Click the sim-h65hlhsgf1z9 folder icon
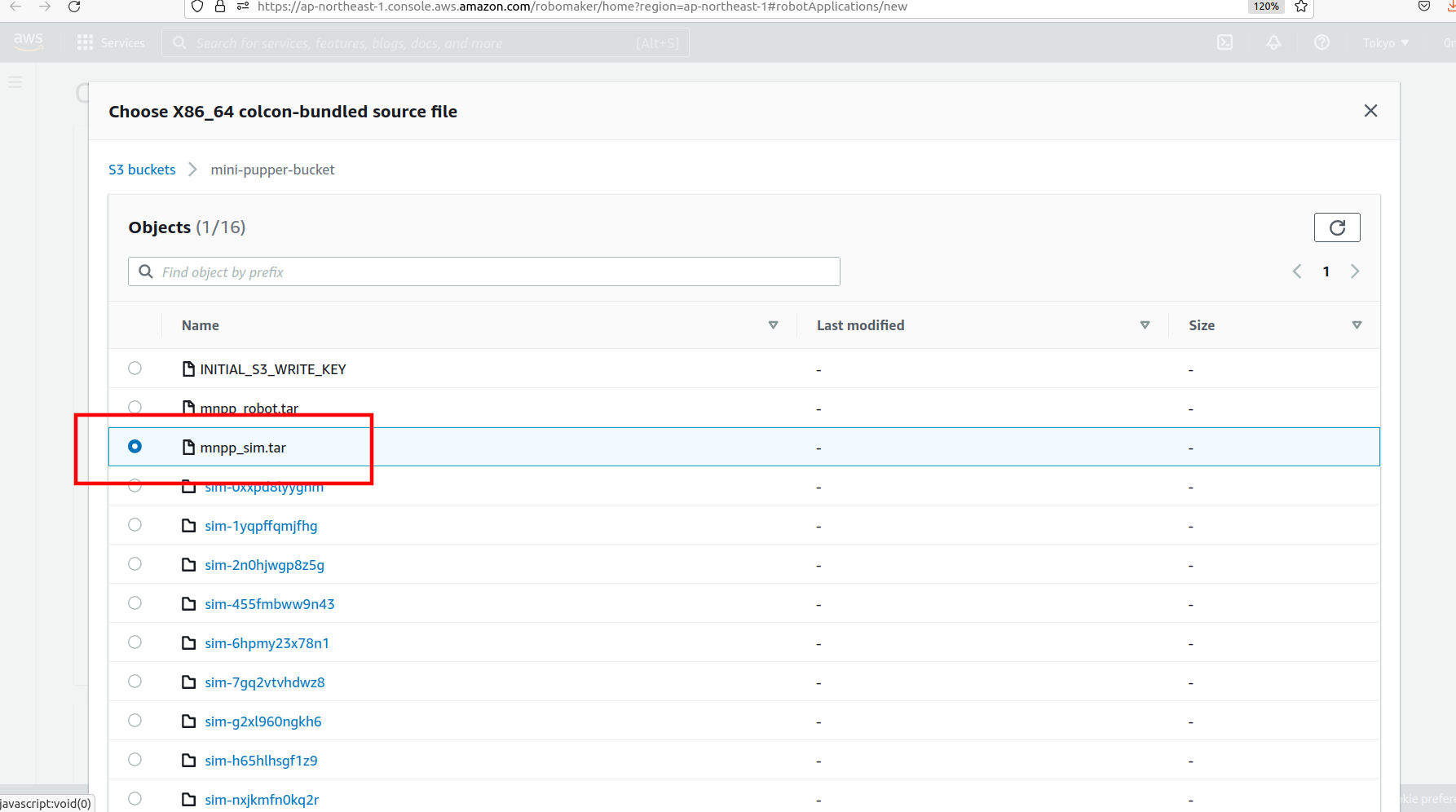 tap(188, 761)
